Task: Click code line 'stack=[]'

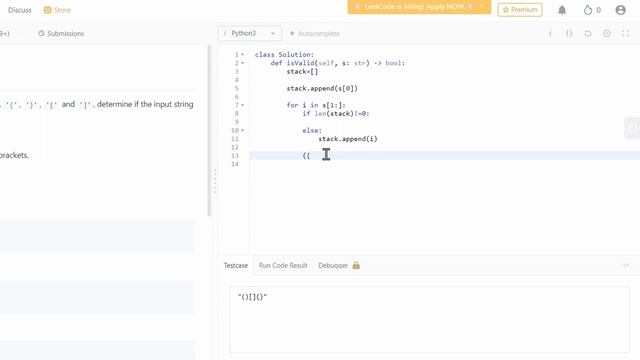Action: coord(302,72)
